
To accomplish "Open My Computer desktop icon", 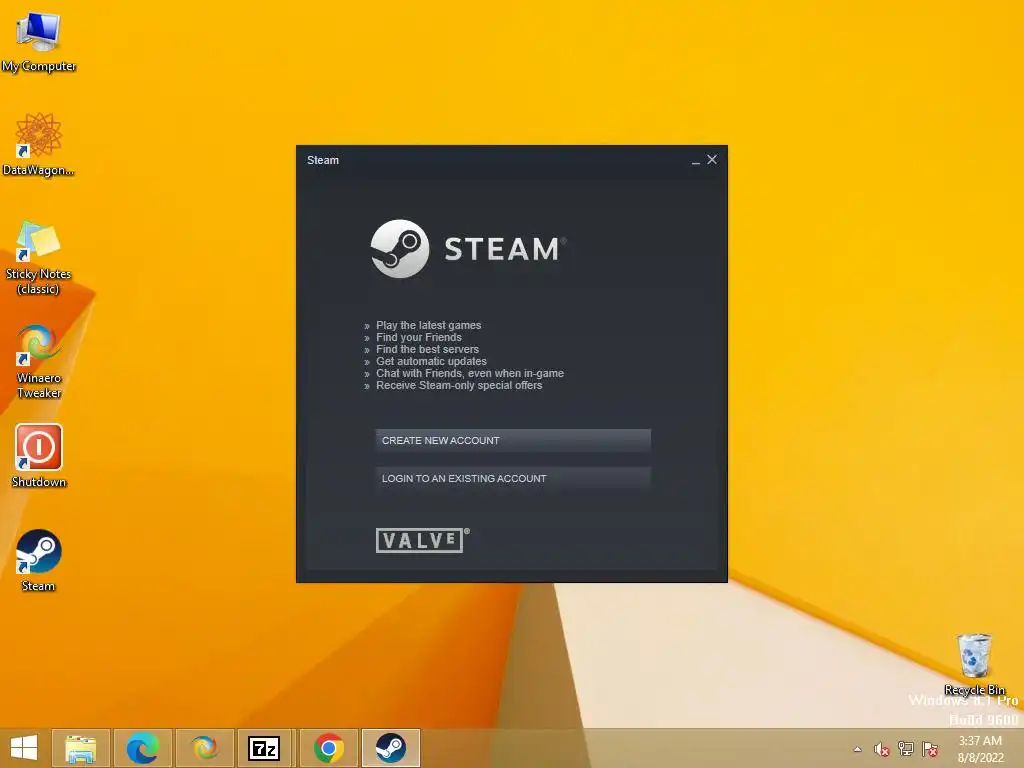I will coord(39,42).
